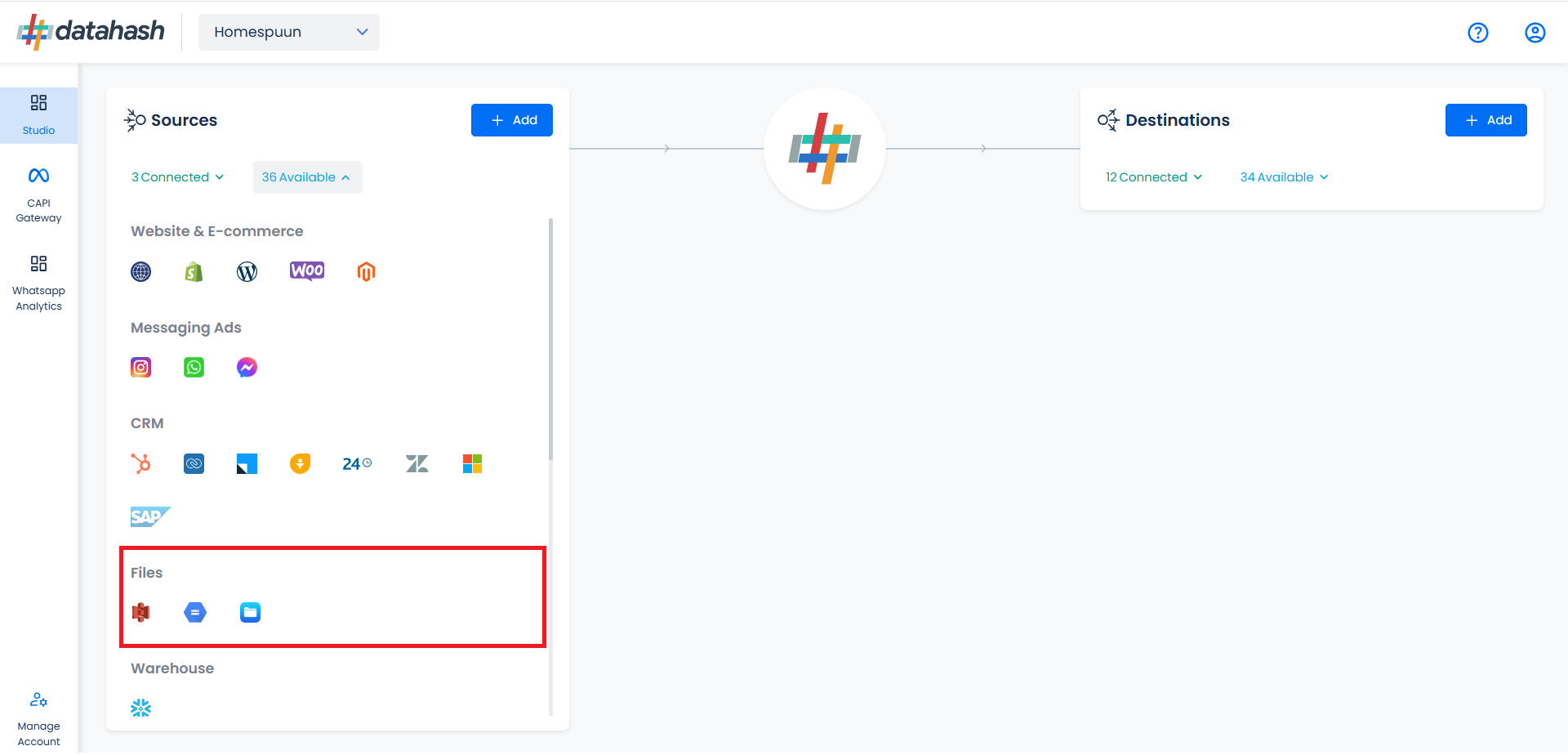Expand the 34 Available destinations list

[x=1284, y=177]
